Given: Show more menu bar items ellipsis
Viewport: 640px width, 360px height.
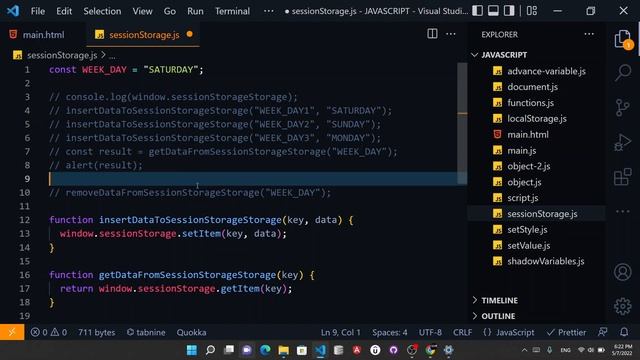Looking at the screenshot, I should pos(269,11).
